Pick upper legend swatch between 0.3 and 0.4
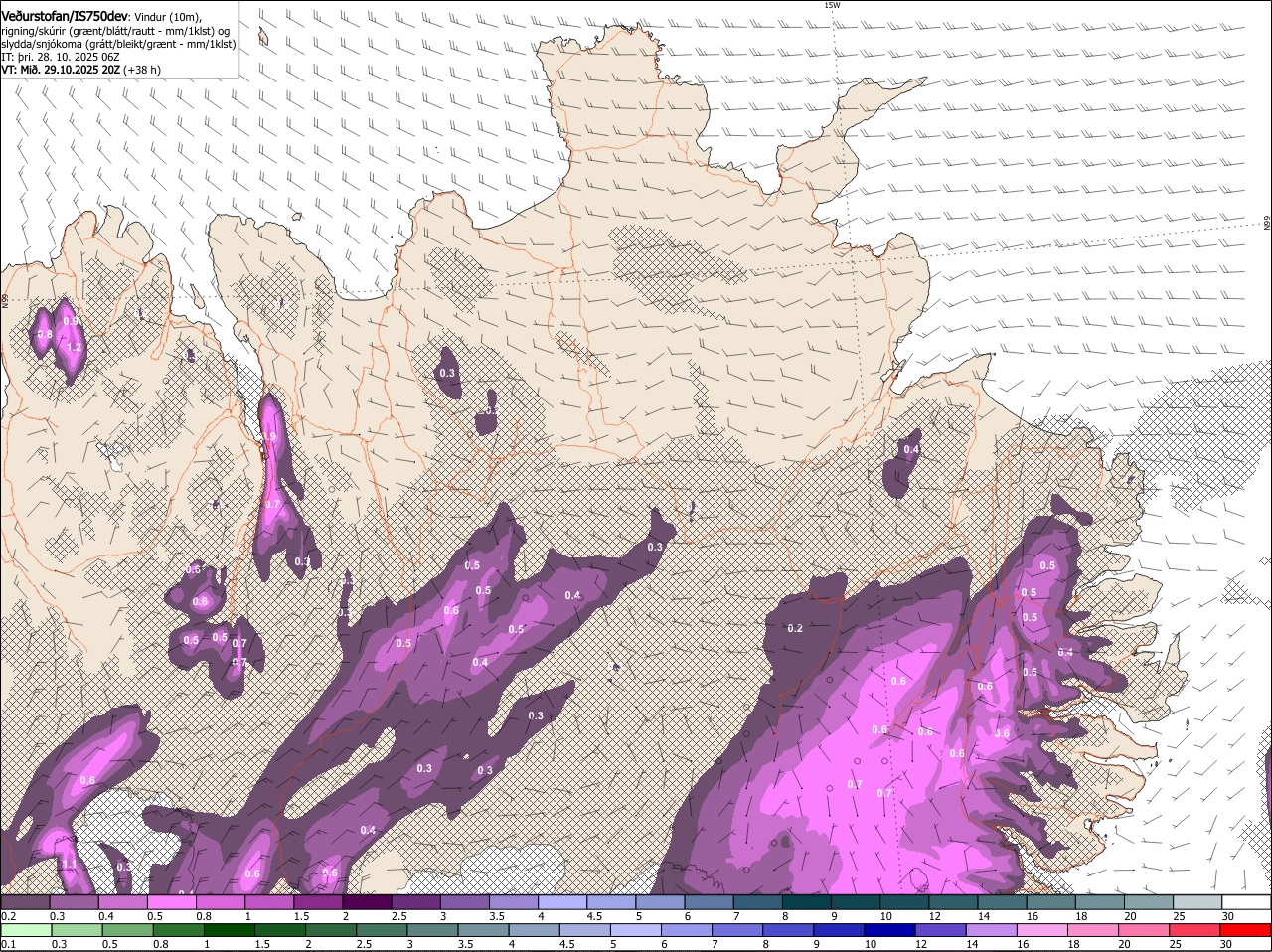The width and height of the screenshot is (1272, 952). (74, 901)
